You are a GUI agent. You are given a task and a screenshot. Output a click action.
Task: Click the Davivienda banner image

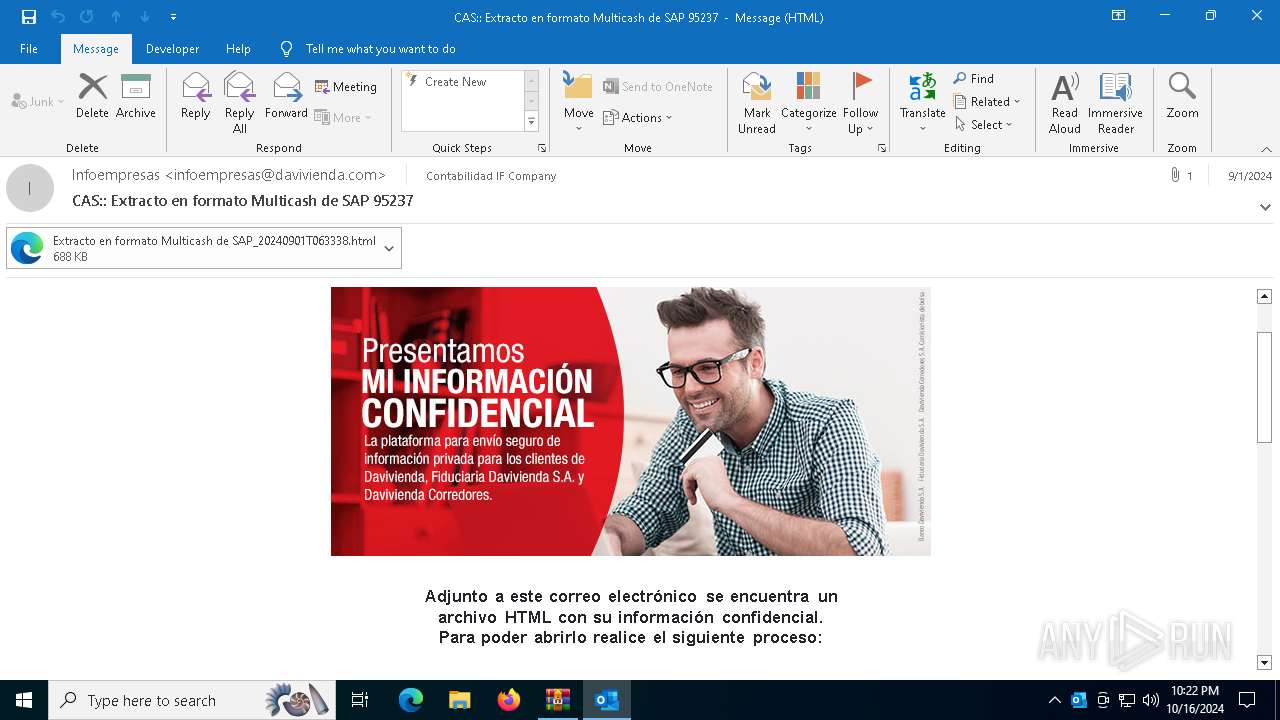click(630, 421)
